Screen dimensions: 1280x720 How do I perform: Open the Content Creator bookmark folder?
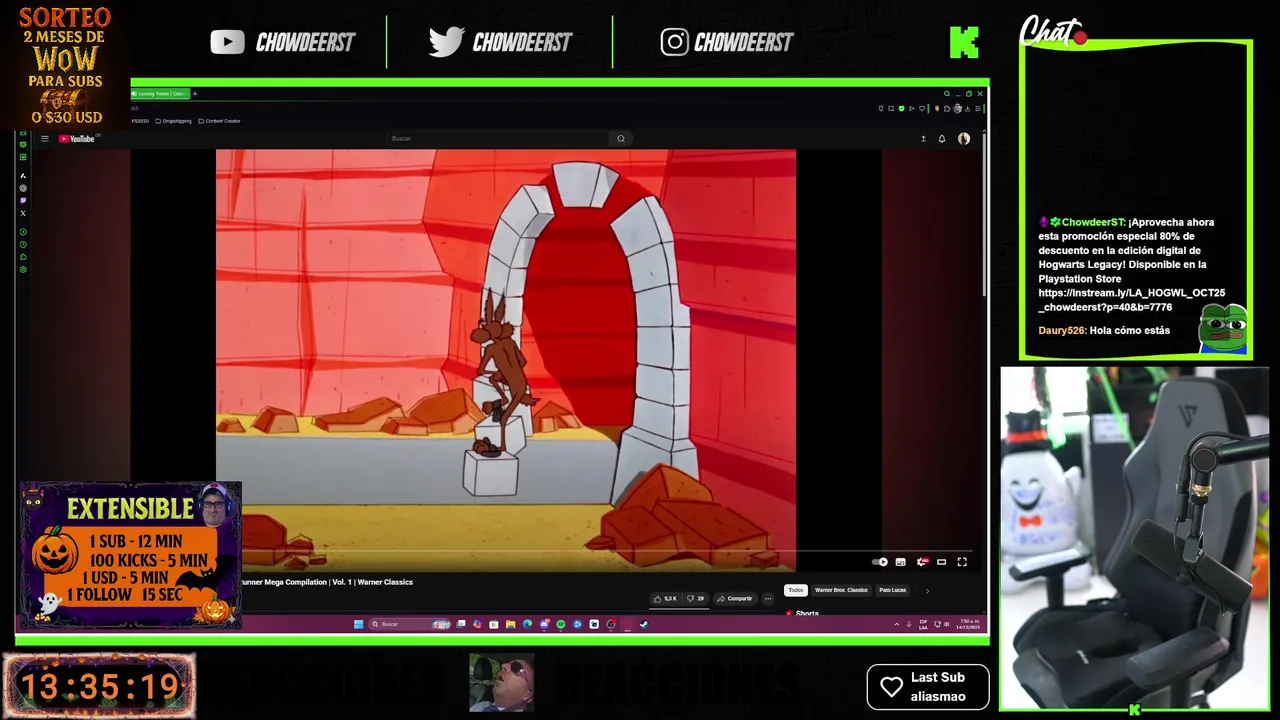[x=219, y=121]
